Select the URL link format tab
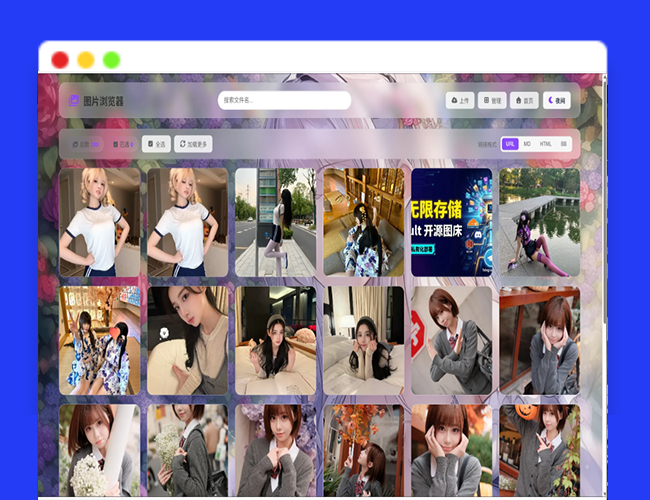Image resolution: width=650 pixels, height=500 pixels. point(510,144)
